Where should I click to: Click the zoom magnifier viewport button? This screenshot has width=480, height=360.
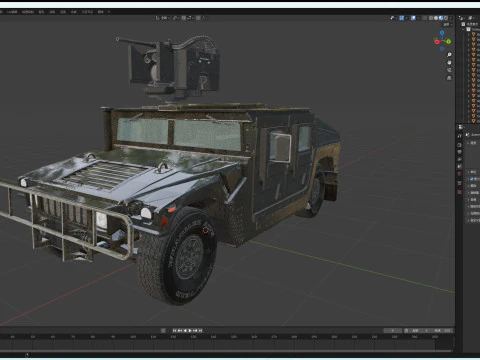click(x=449, y=54)
